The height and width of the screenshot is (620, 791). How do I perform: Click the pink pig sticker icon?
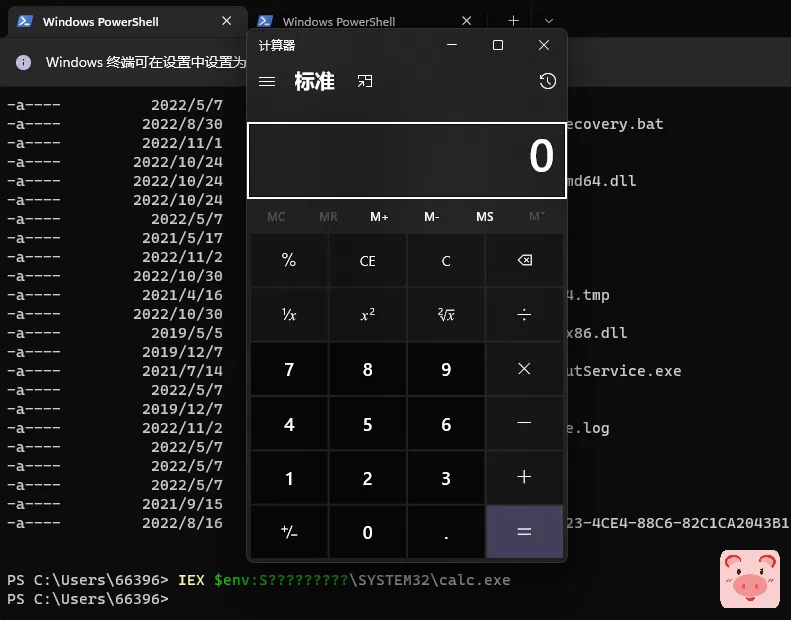750,579
